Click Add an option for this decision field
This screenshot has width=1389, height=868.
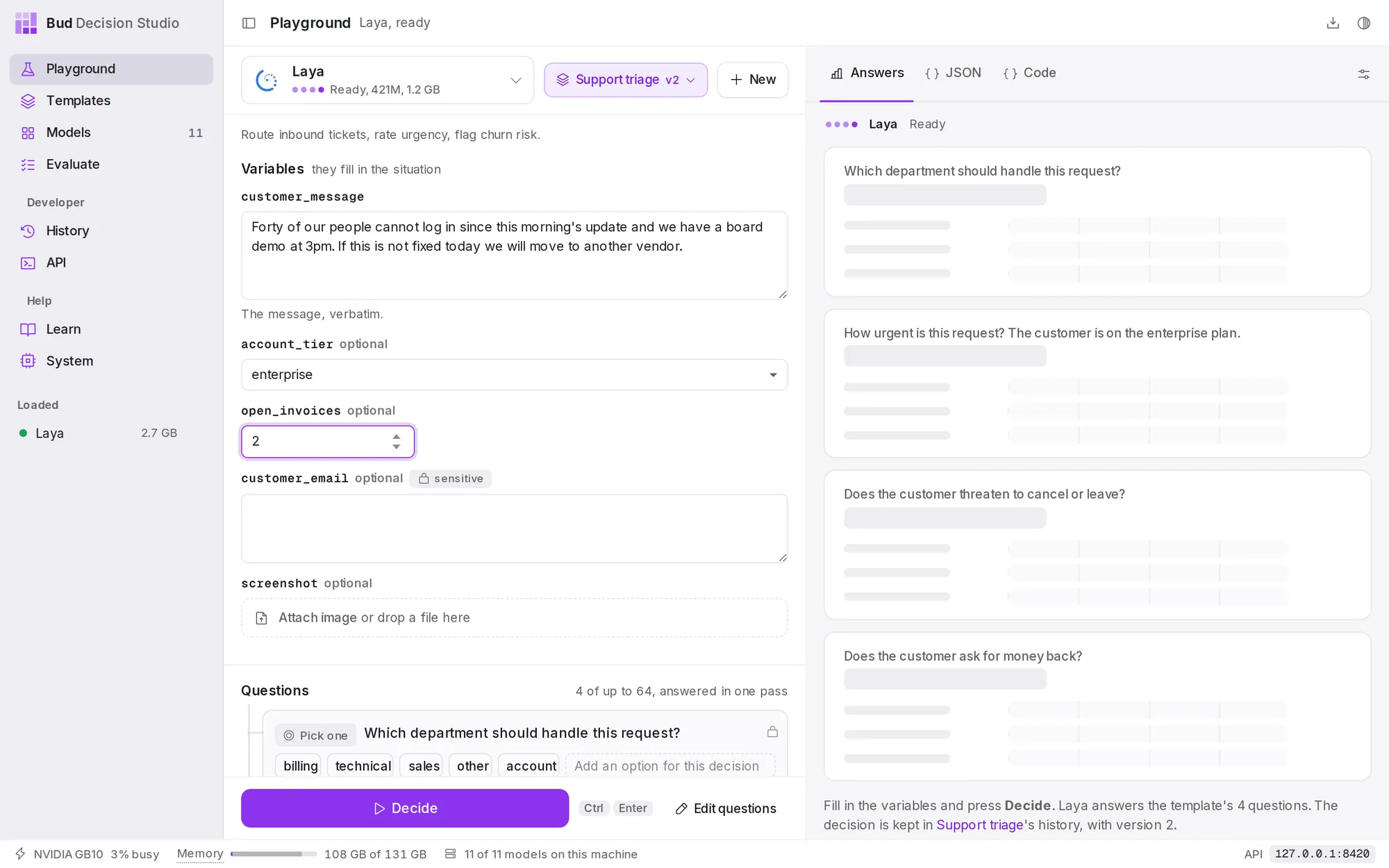pos(670,766)
